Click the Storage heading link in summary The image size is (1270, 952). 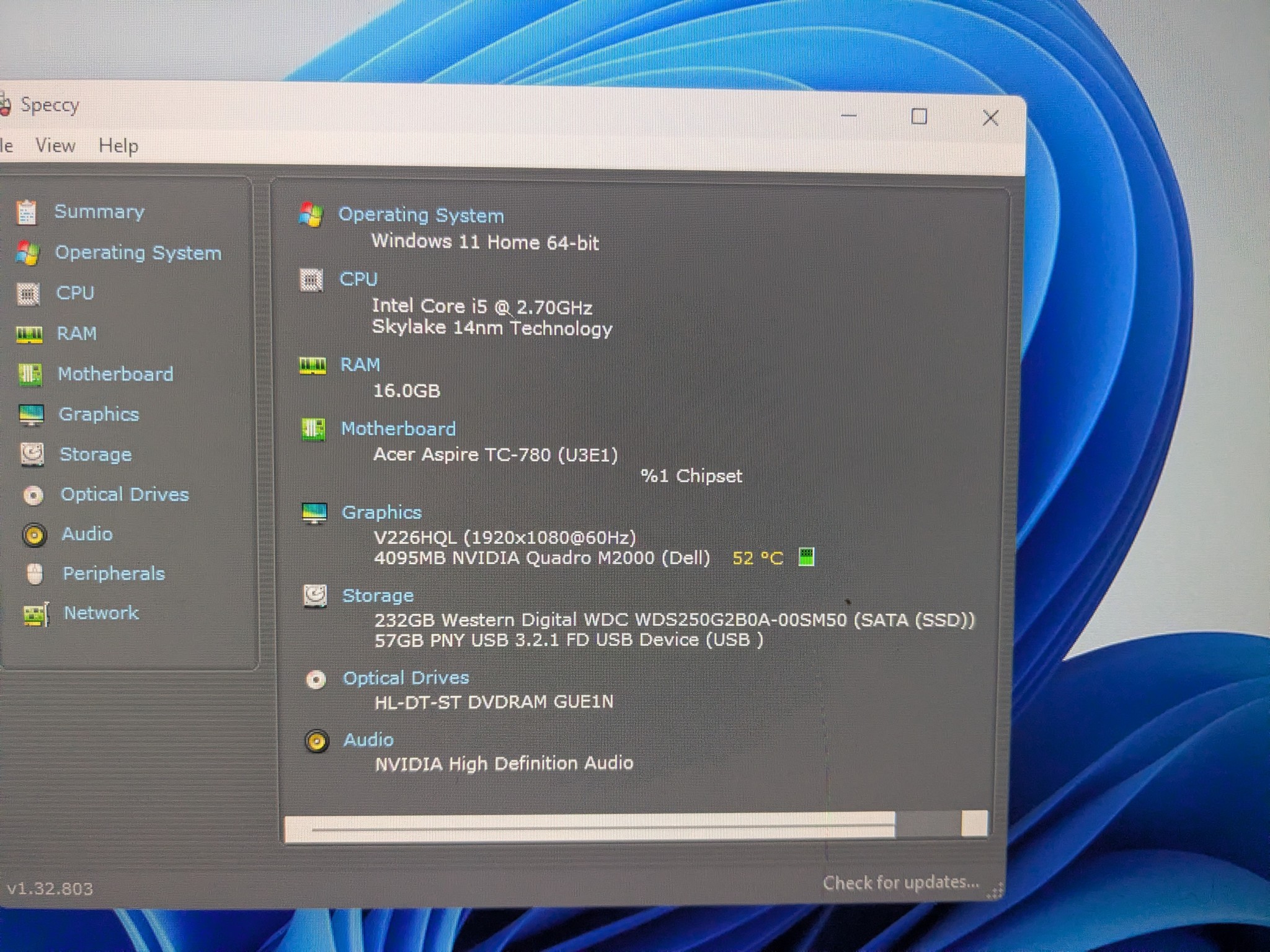coord(378,596)
